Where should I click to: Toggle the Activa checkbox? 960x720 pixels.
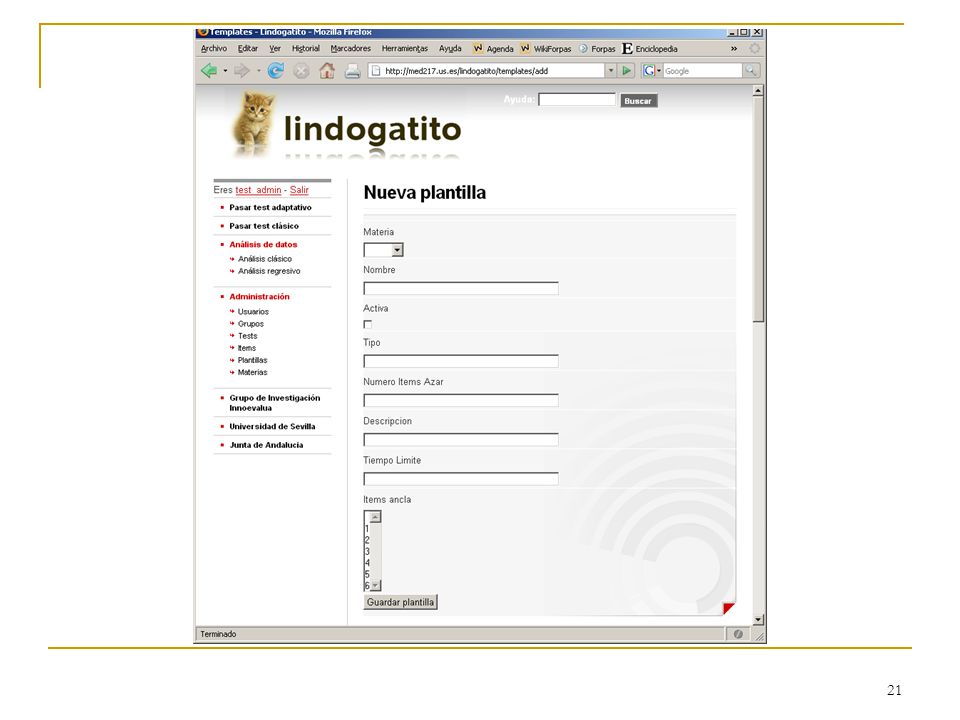pos(367,324)
